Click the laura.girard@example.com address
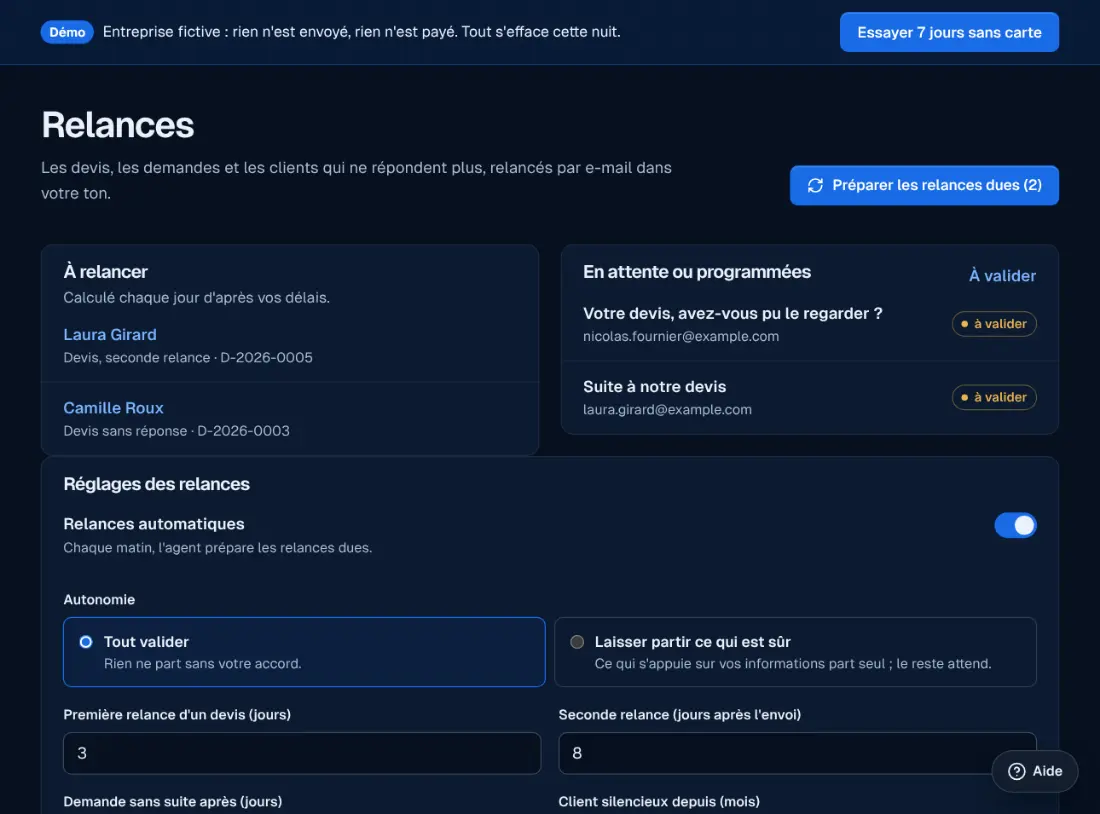Image resolution: width=1100 pixels, height=814 pixels. click(x=667, y=410)
